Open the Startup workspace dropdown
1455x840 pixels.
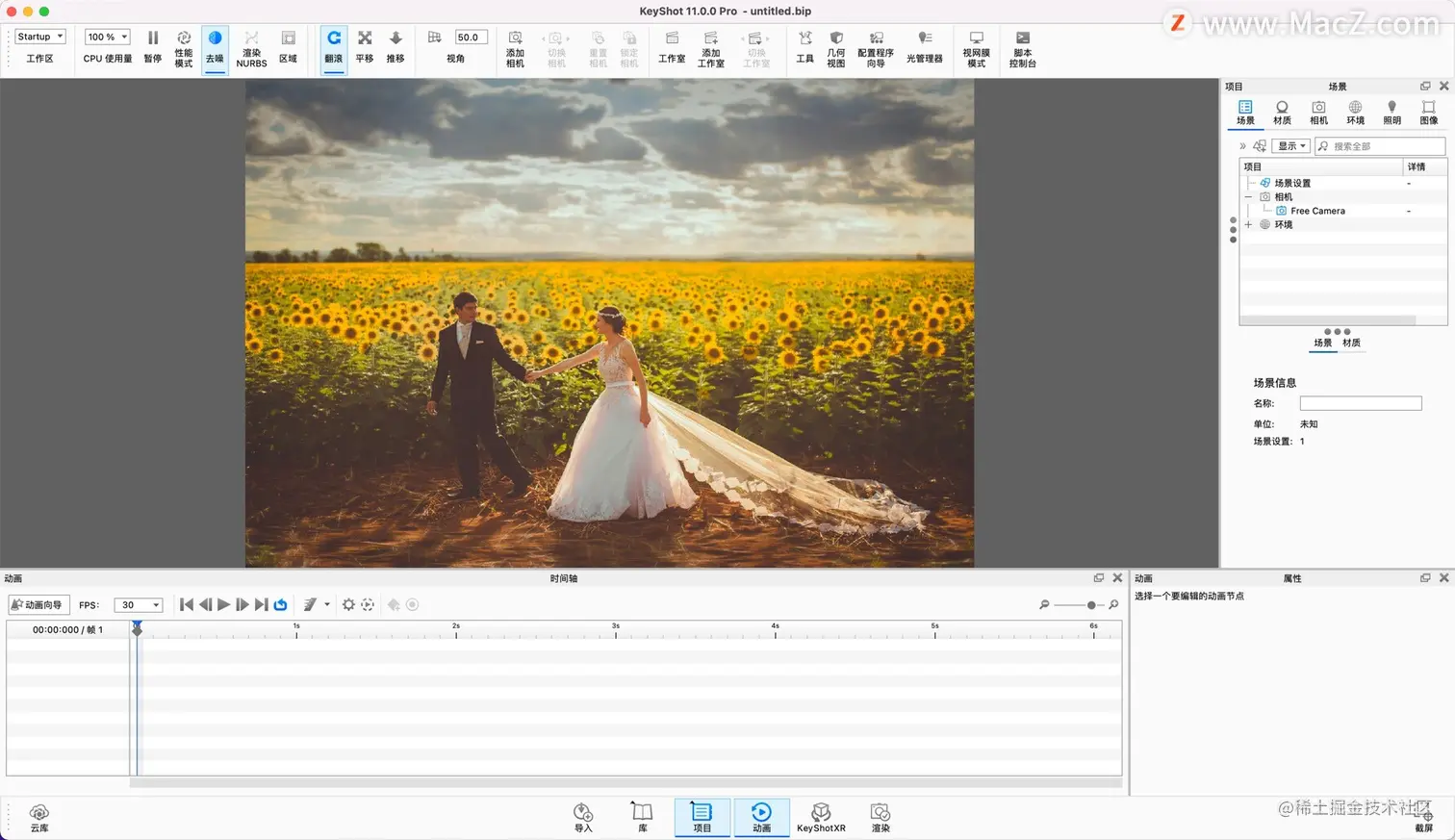pos(40,37)
